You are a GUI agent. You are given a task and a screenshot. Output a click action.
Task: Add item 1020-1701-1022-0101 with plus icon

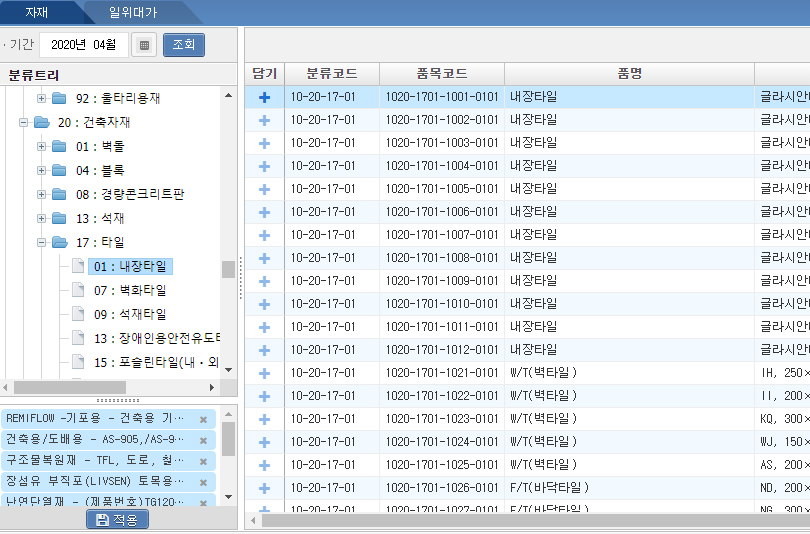tap(264, 396)
